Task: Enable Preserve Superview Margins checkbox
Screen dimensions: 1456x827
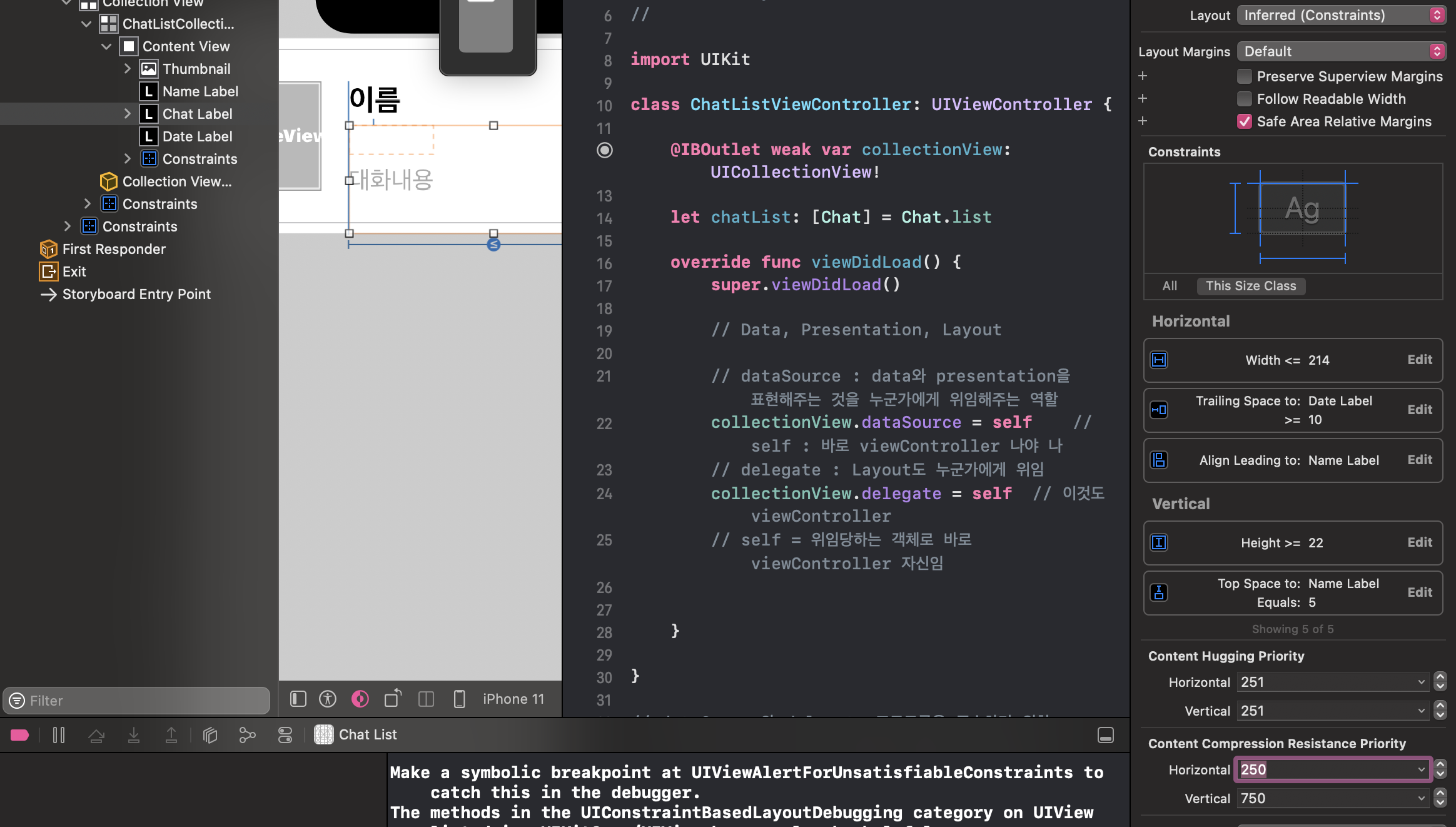Action: pos(1244,76)
